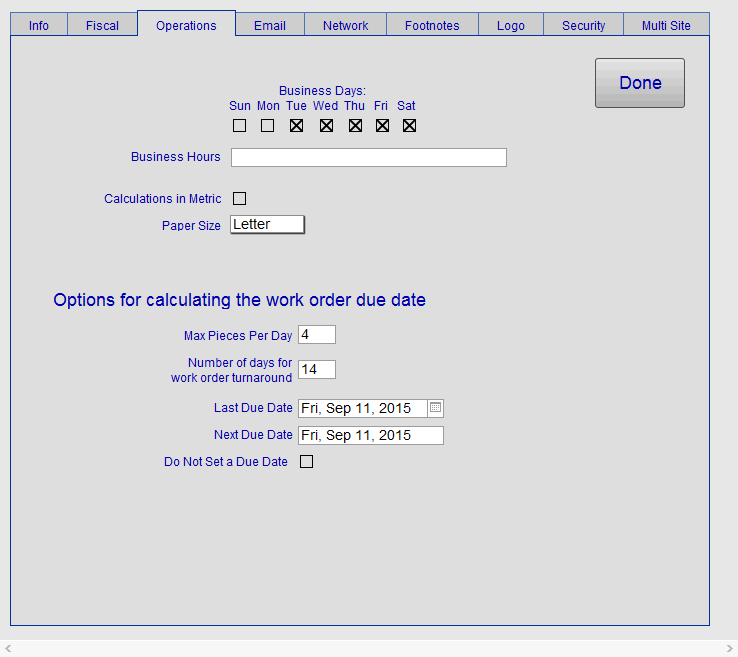Check the Sunday business day box

tap(239, 126)
